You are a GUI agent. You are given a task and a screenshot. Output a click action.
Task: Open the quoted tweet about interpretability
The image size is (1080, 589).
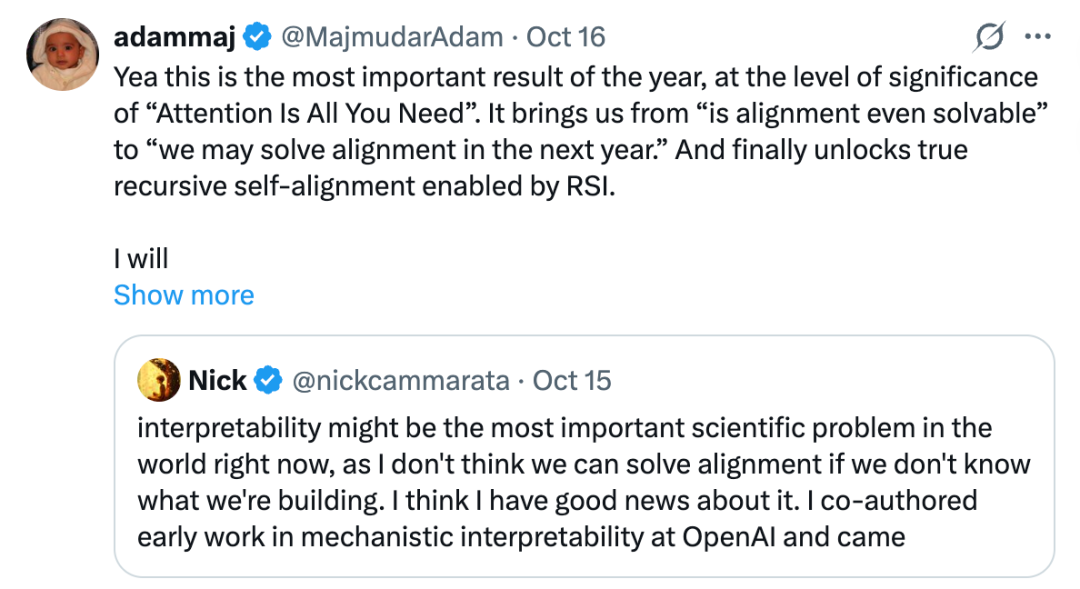point(584,456)
